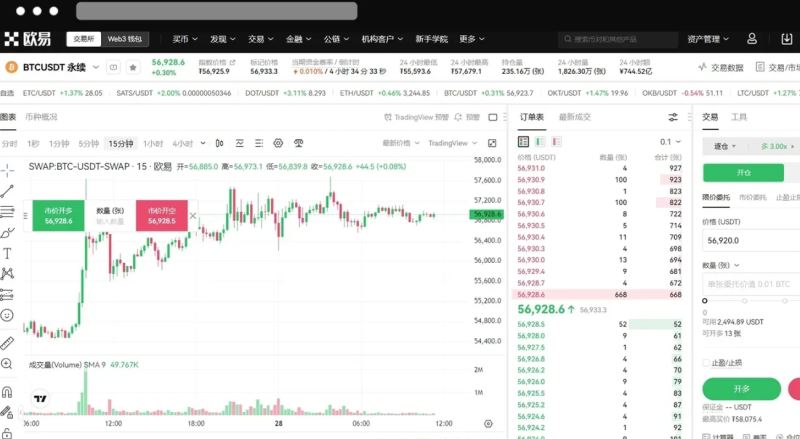
Task: Select the ruler measure tool
Action: [x=7, y=343]
